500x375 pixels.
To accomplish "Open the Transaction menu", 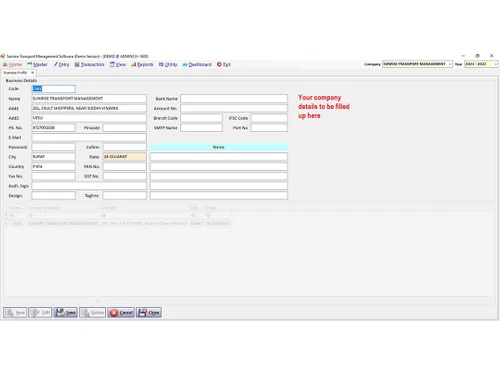I will click(89, 64).
